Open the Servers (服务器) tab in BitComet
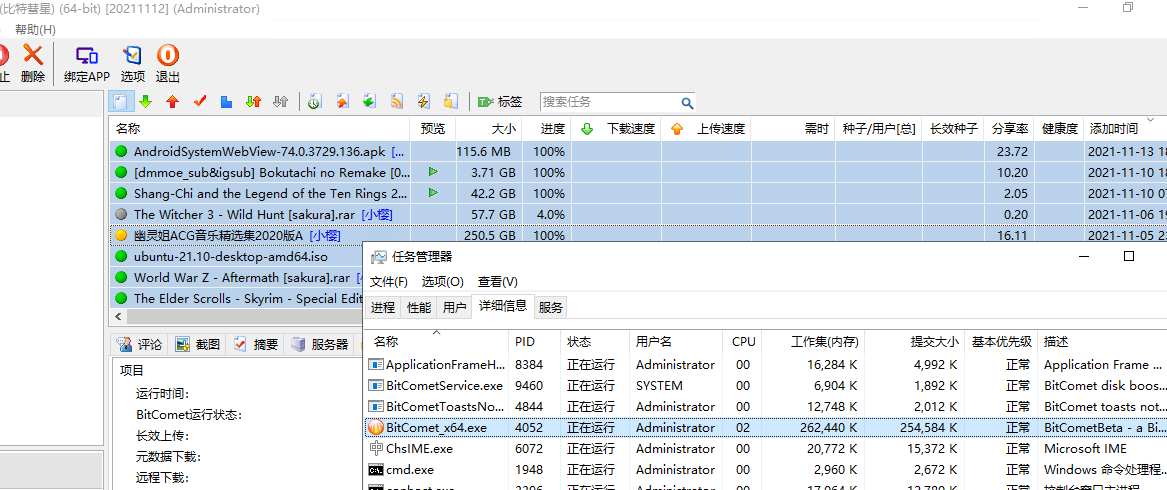The width and height of the screenshot is (1167, 490). pyautogui.click(x=320, y=345)
